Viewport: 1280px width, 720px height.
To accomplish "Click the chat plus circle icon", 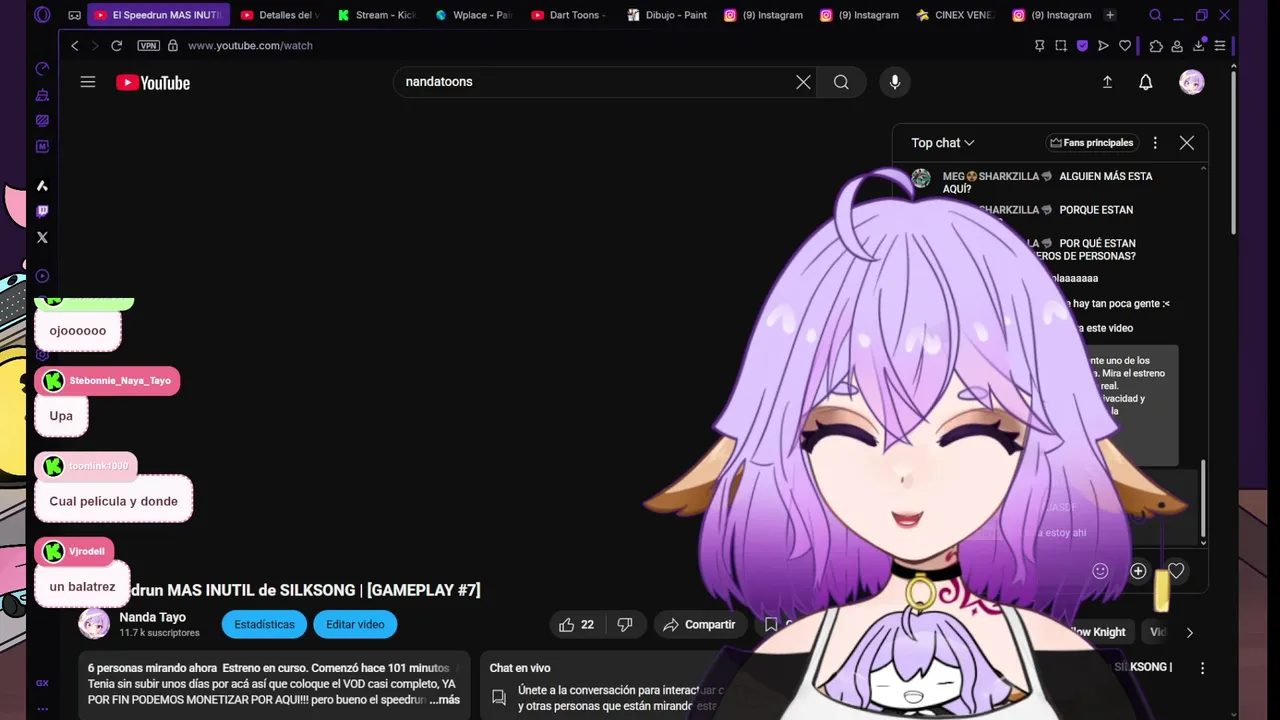I will tap(1138, 571).
